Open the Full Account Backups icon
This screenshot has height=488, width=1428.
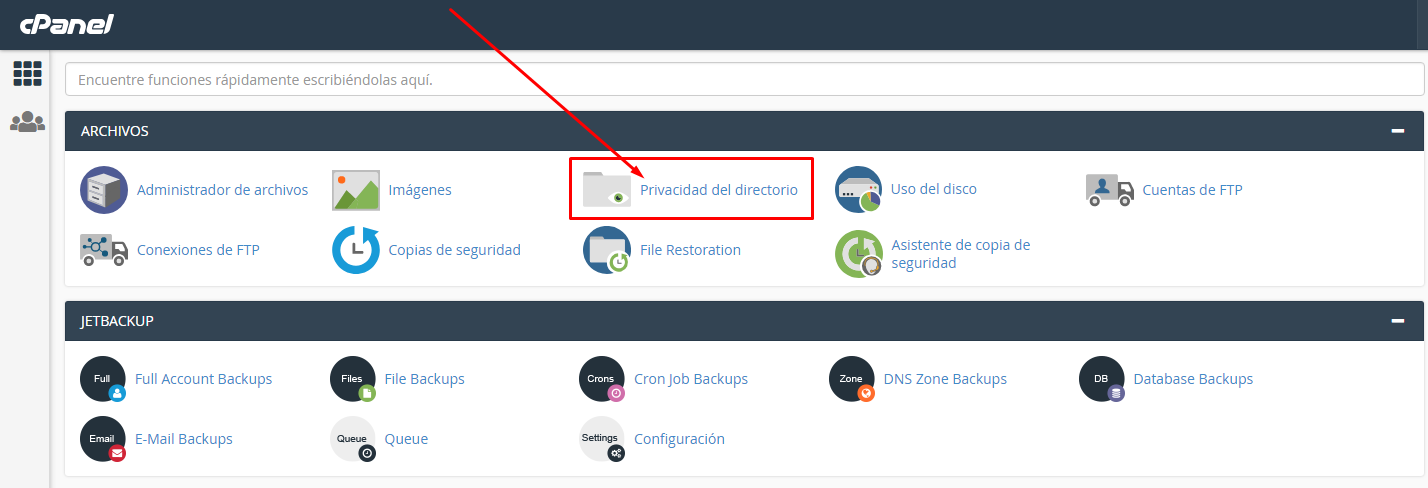click(x=103, y=380)
